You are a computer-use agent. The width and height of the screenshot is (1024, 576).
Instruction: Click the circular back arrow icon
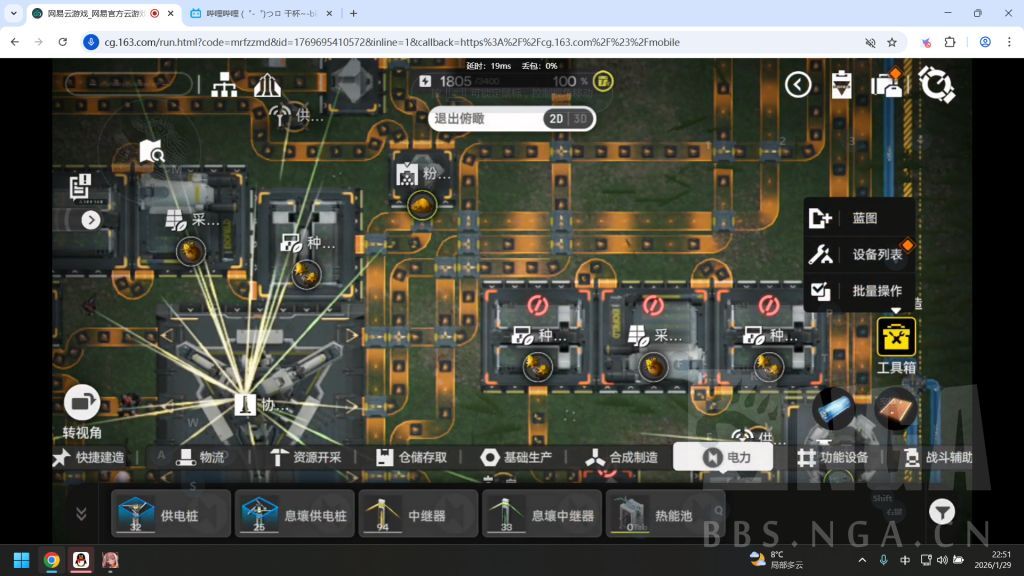coord(797,85)
